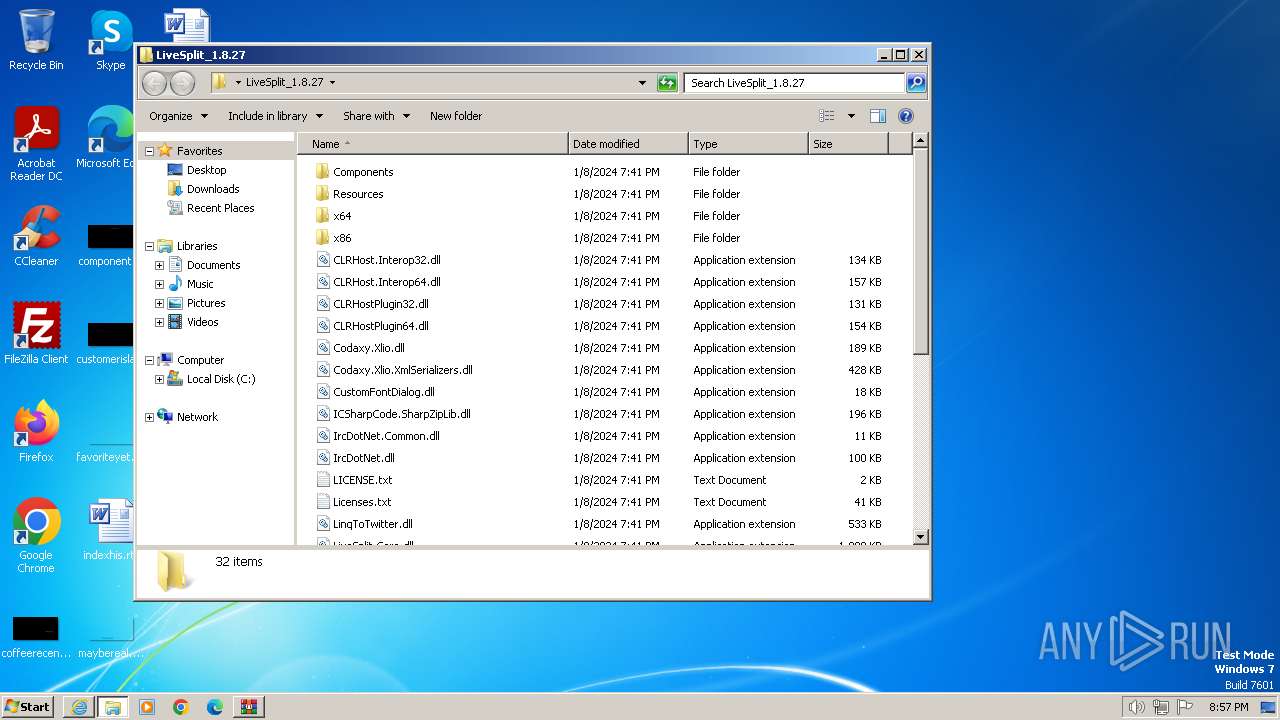Click the Media Player taskbar icon

(147, 706)
